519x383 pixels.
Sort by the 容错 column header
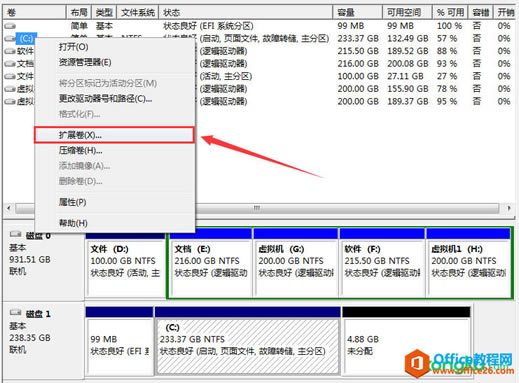tap(480, 13)
